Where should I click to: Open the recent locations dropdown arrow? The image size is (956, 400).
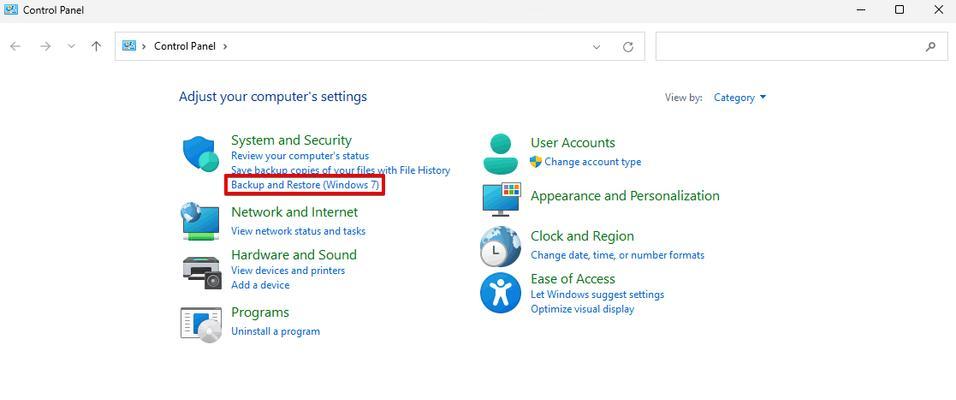tap(71, 46)
